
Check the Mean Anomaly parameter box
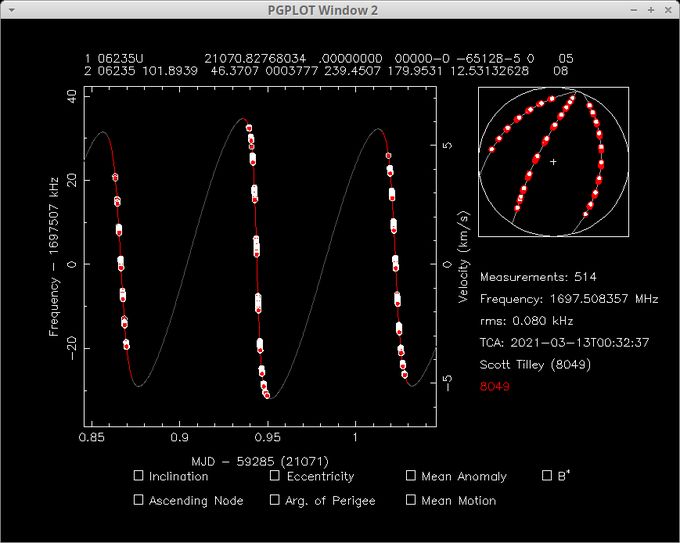tap(411, 475)
